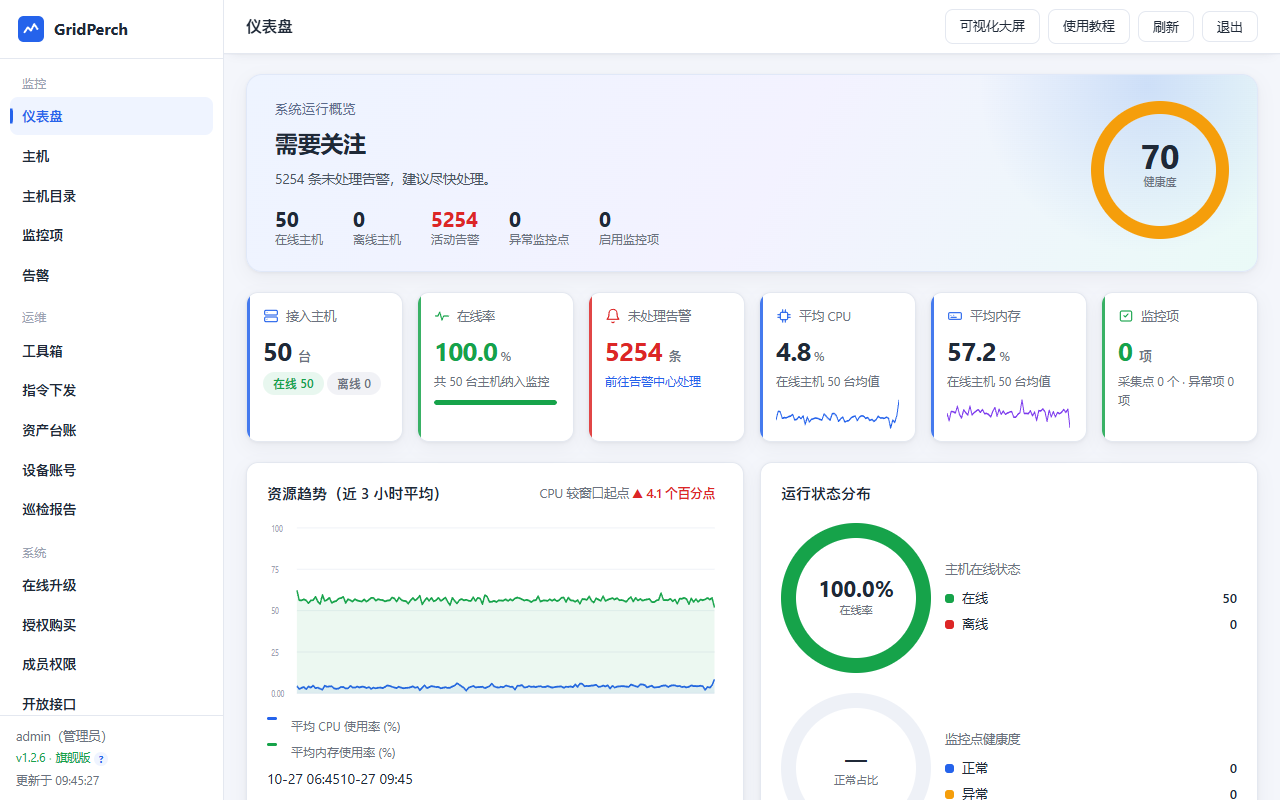The image size is (1280, 800).
Task: Open the 告警 sidebar page
Action: coord(111,275)
